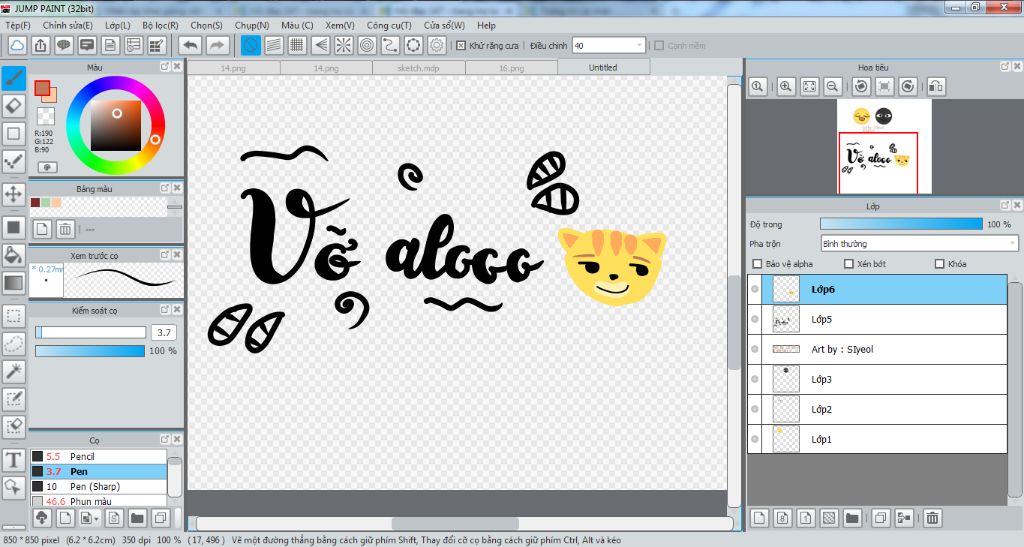Enable the Bảo vệ alpha checkbox
Image resolution: width=1024 pixels, height=547 pixels.
[x=758, y=264]
